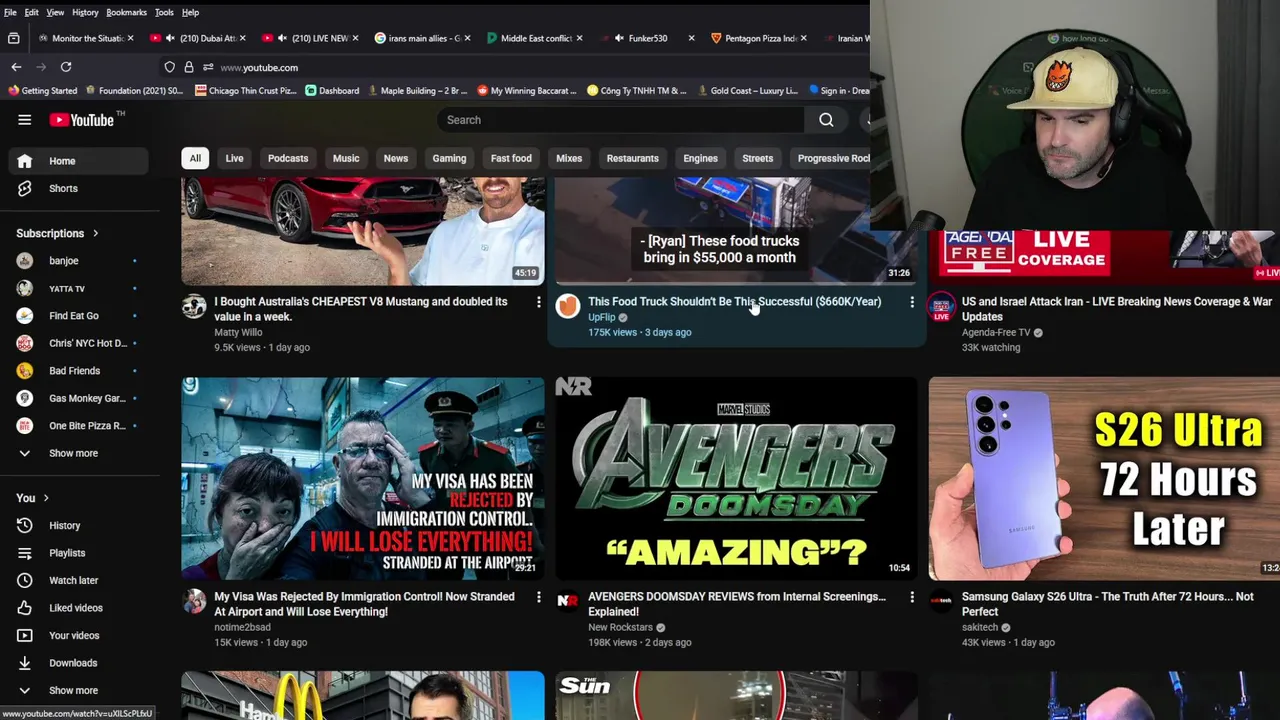The width and height of the screenshot is (1280, 720).
Task: Click the browser forward arrow
Action: coord(41,67)
